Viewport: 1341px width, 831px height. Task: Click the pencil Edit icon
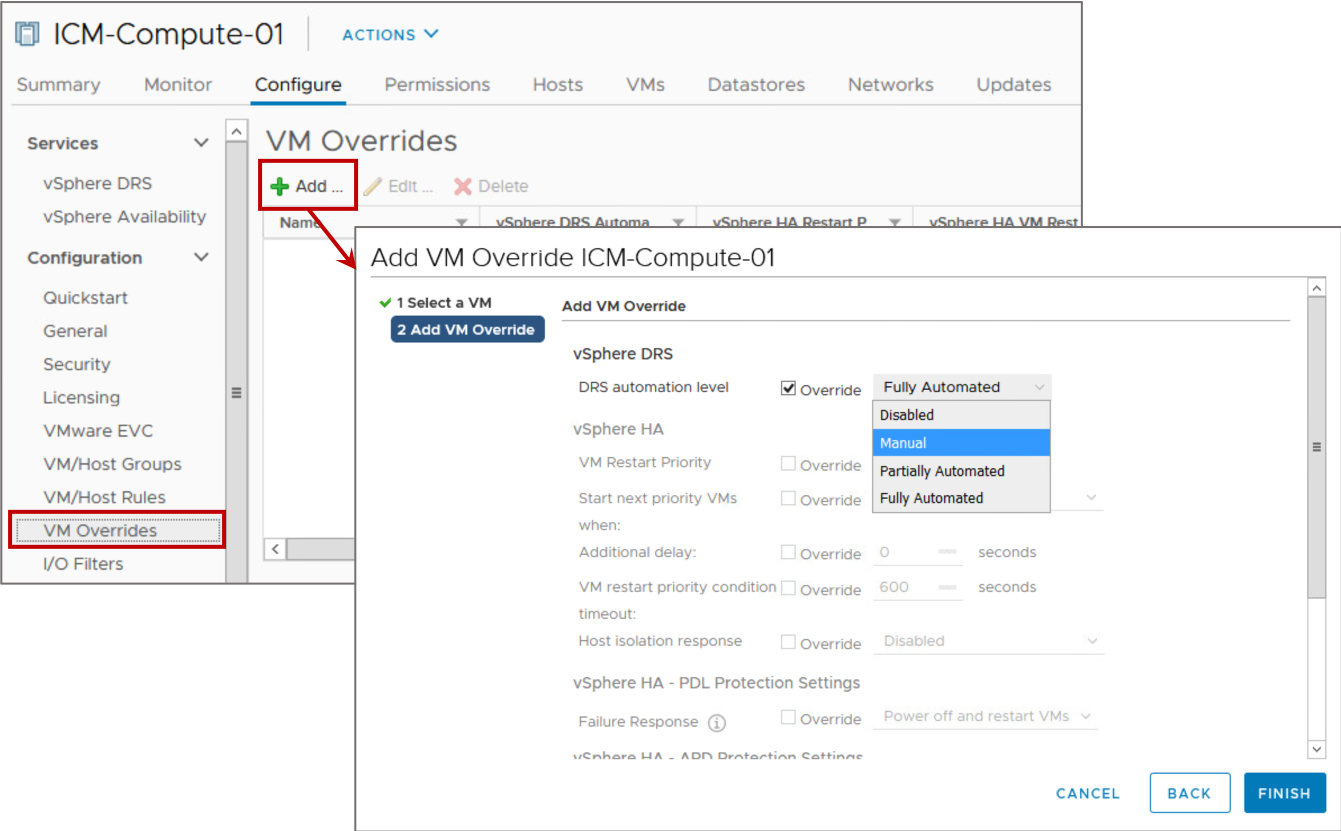pyautogui.click(x=372, y=186)
